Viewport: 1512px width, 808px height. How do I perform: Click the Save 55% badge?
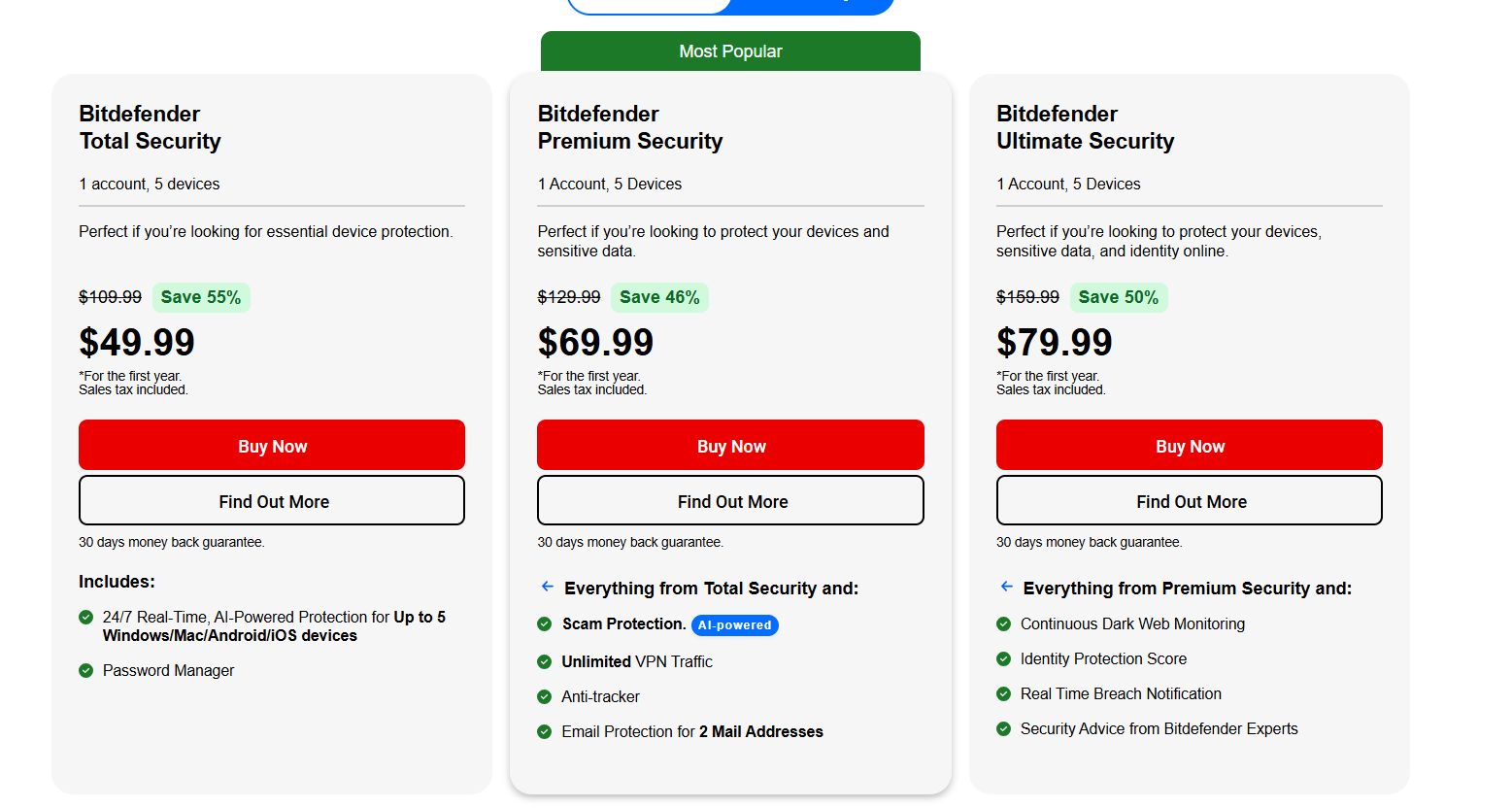[201, 297]
